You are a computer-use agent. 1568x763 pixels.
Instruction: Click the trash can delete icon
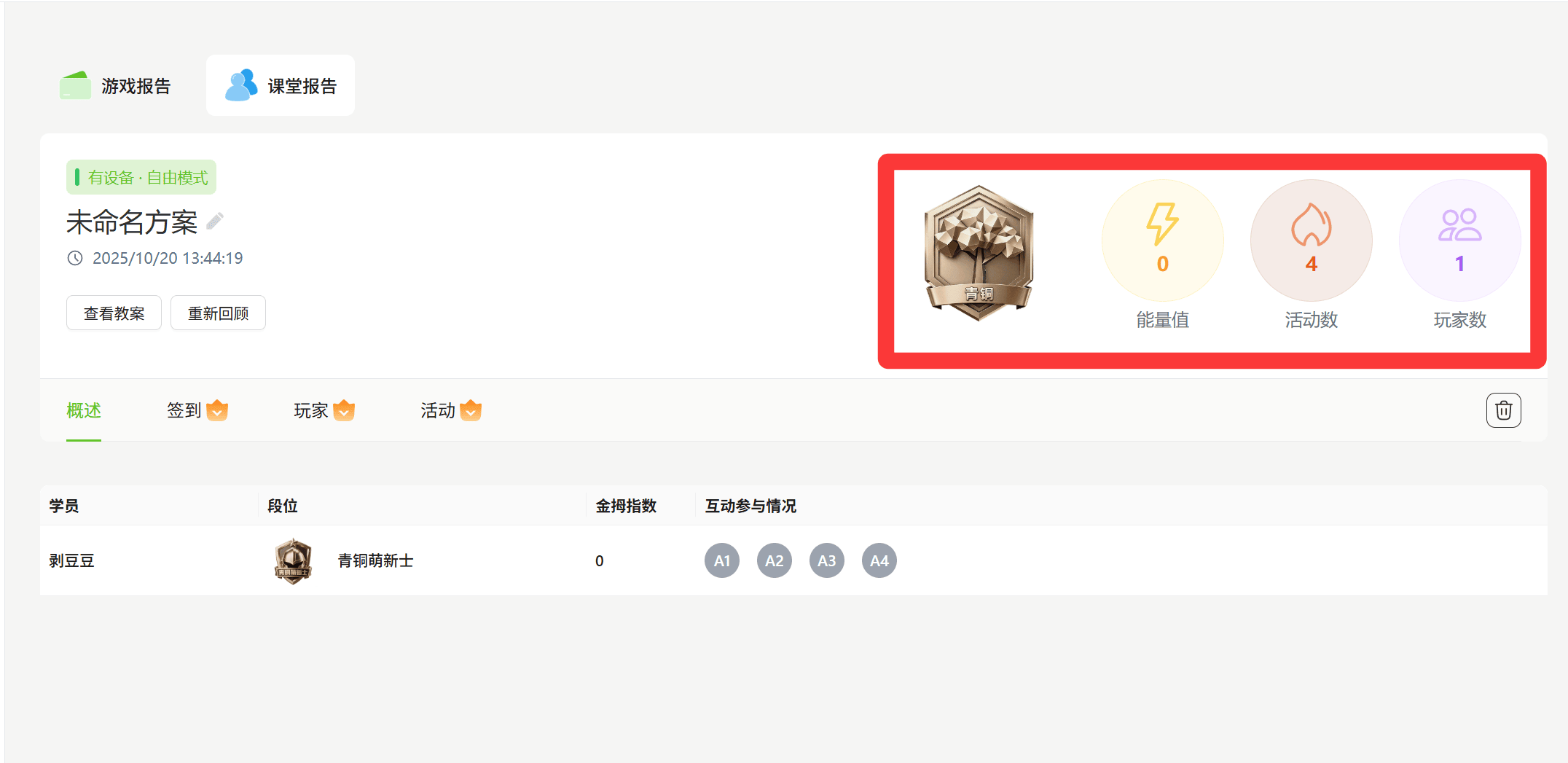[x=1503, y=410]
